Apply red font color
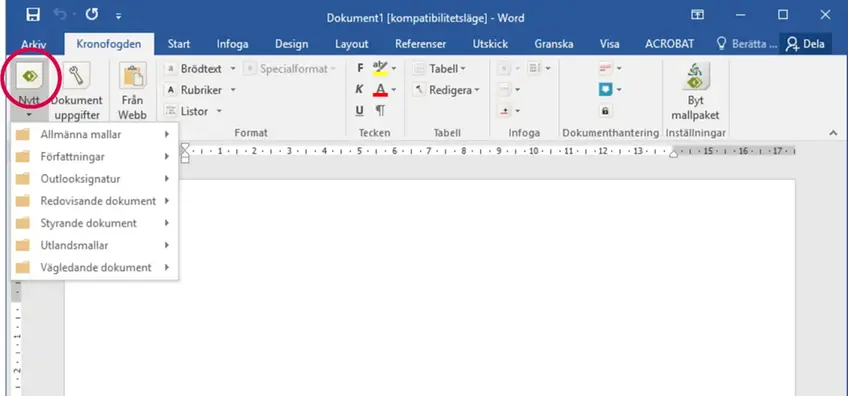Image resolution: width=848 pixels, height=396 pixels. [380, 90]
